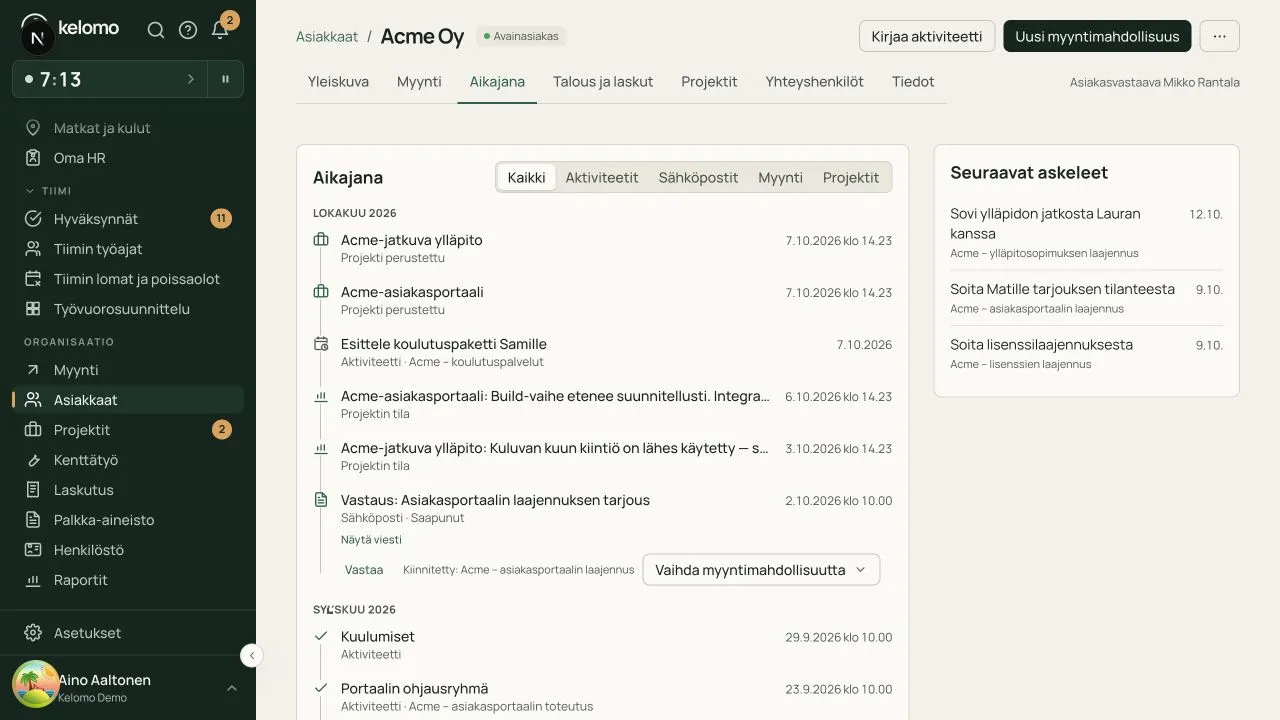Open notifications bell icon
Viewport: 1280px width, 720px height.
[x=220, y=30]
